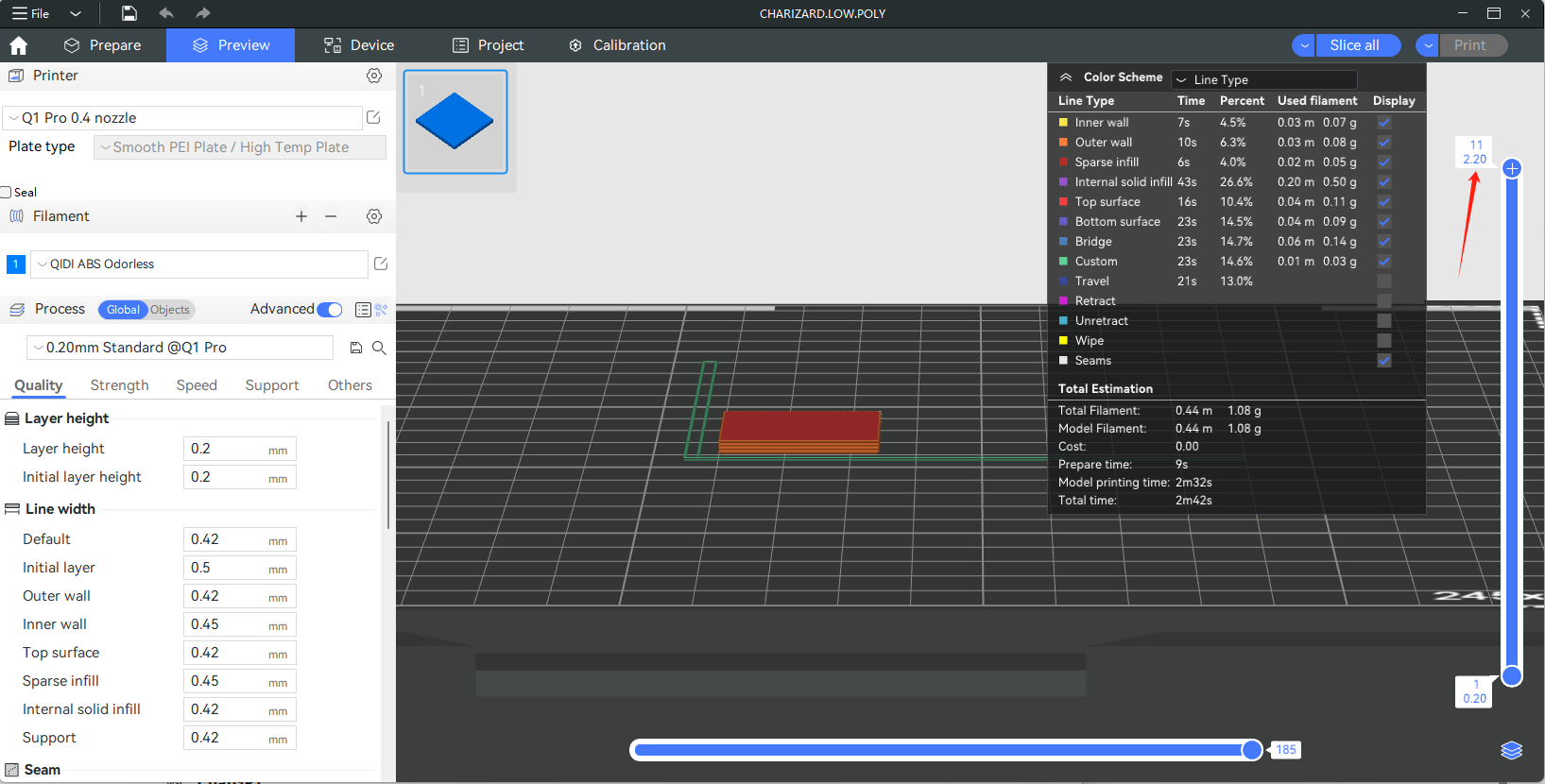
Task: Search process settings with magnifier icon
Action: click(x=379, y=348)
